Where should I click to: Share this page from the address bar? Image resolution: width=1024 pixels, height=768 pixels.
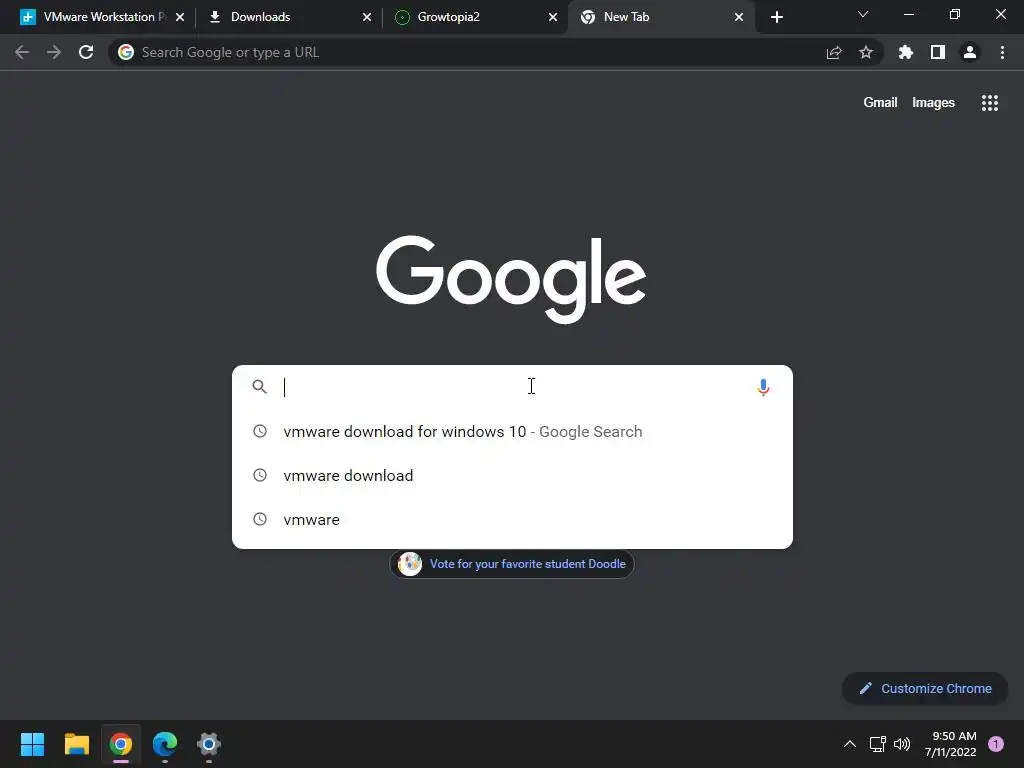(834, 52)
